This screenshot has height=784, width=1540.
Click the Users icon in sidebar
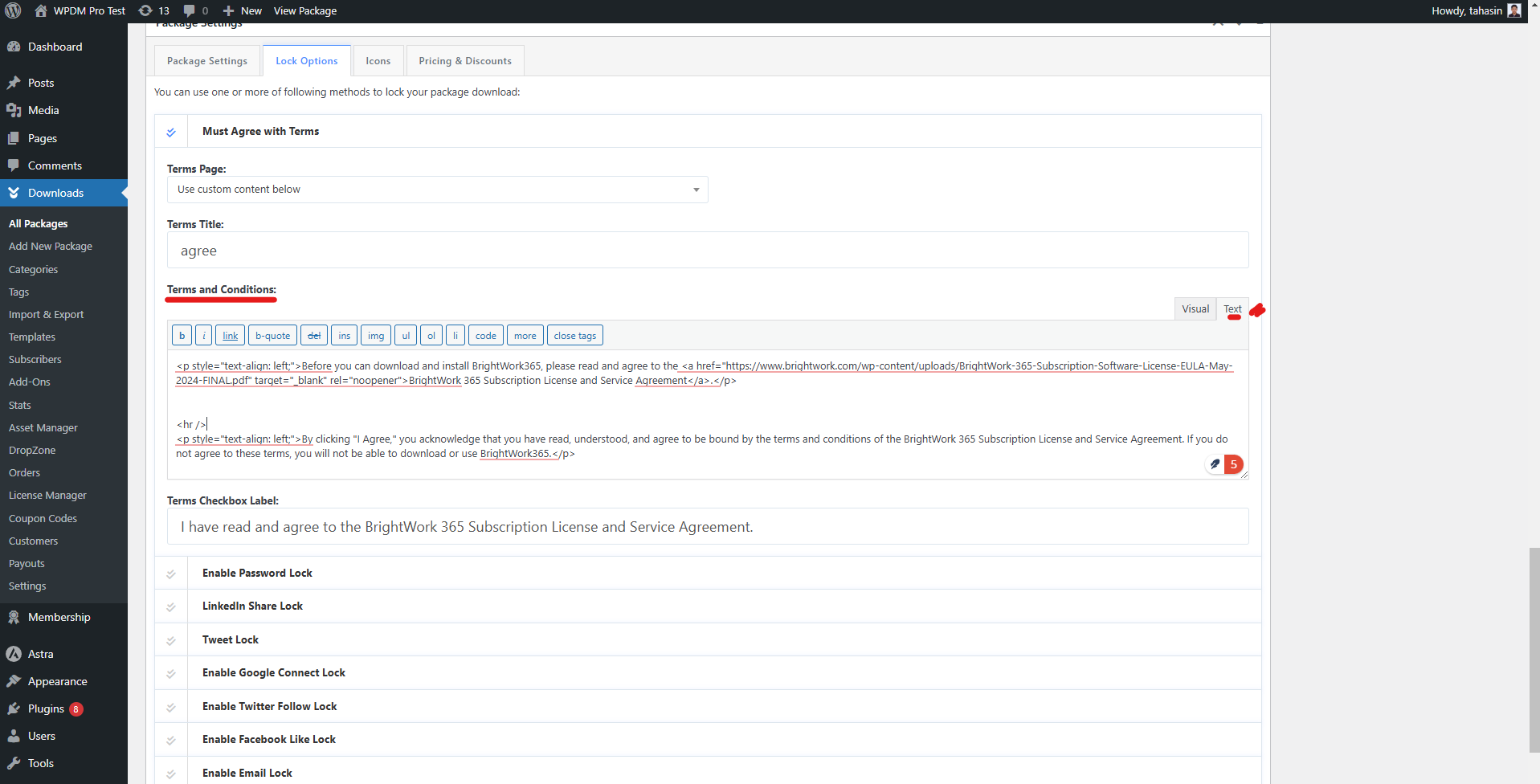(14, 736)
